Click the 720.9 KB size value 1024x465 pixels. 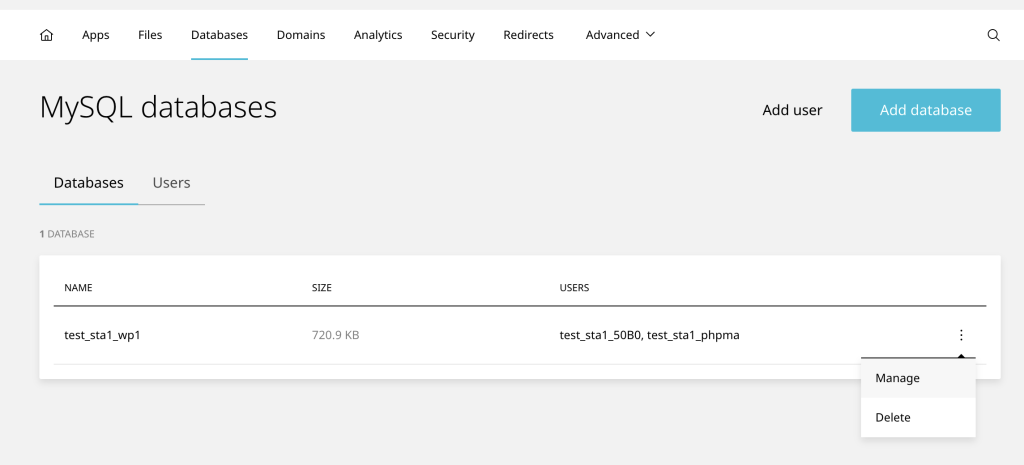tap(336, 336)
